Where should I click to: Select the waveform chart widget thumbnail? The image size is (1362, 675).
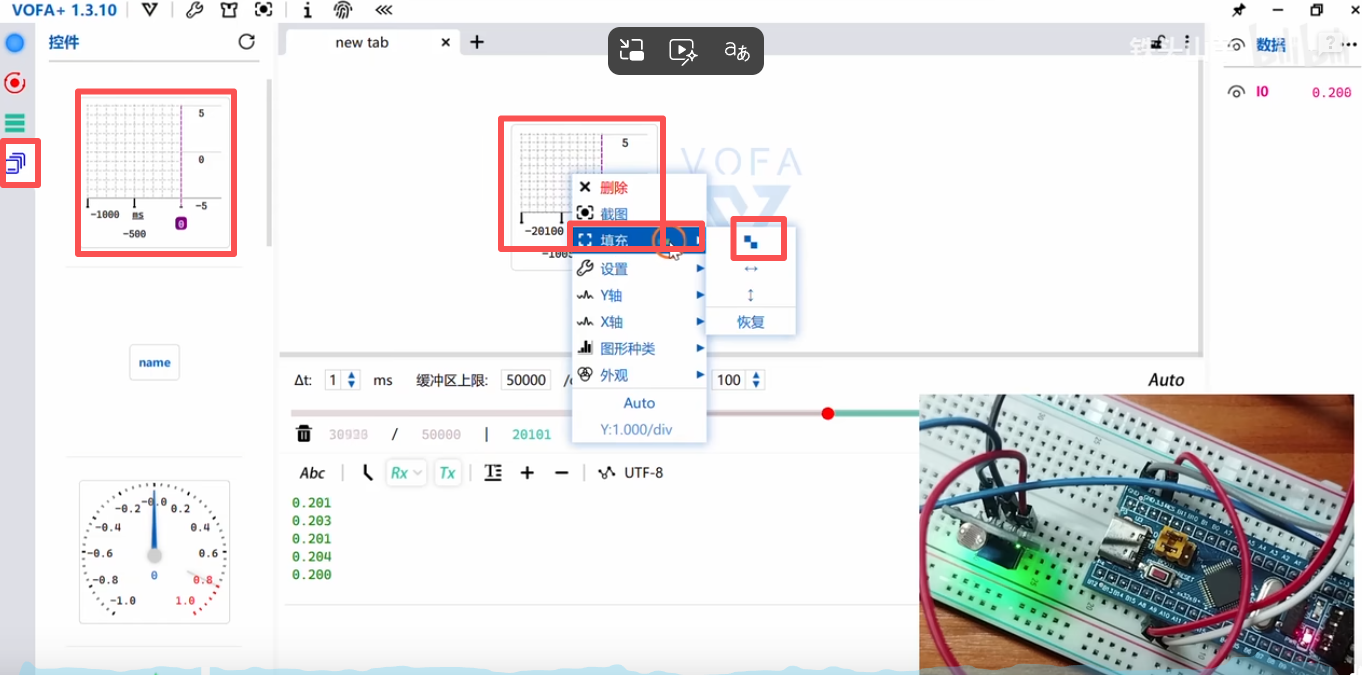pos(156,172)
